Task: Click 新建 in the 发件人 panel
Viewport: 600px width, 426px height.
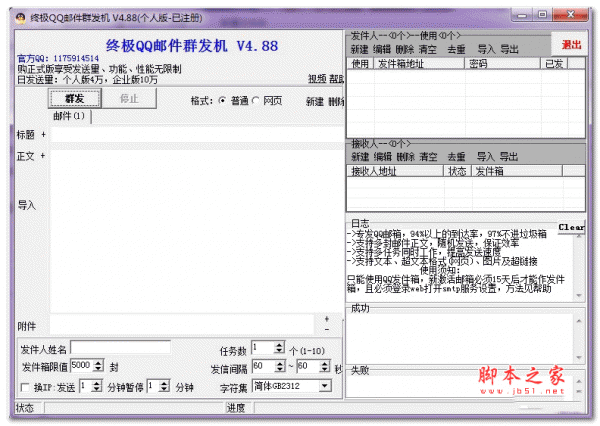Action: click(x=360, y=49)
